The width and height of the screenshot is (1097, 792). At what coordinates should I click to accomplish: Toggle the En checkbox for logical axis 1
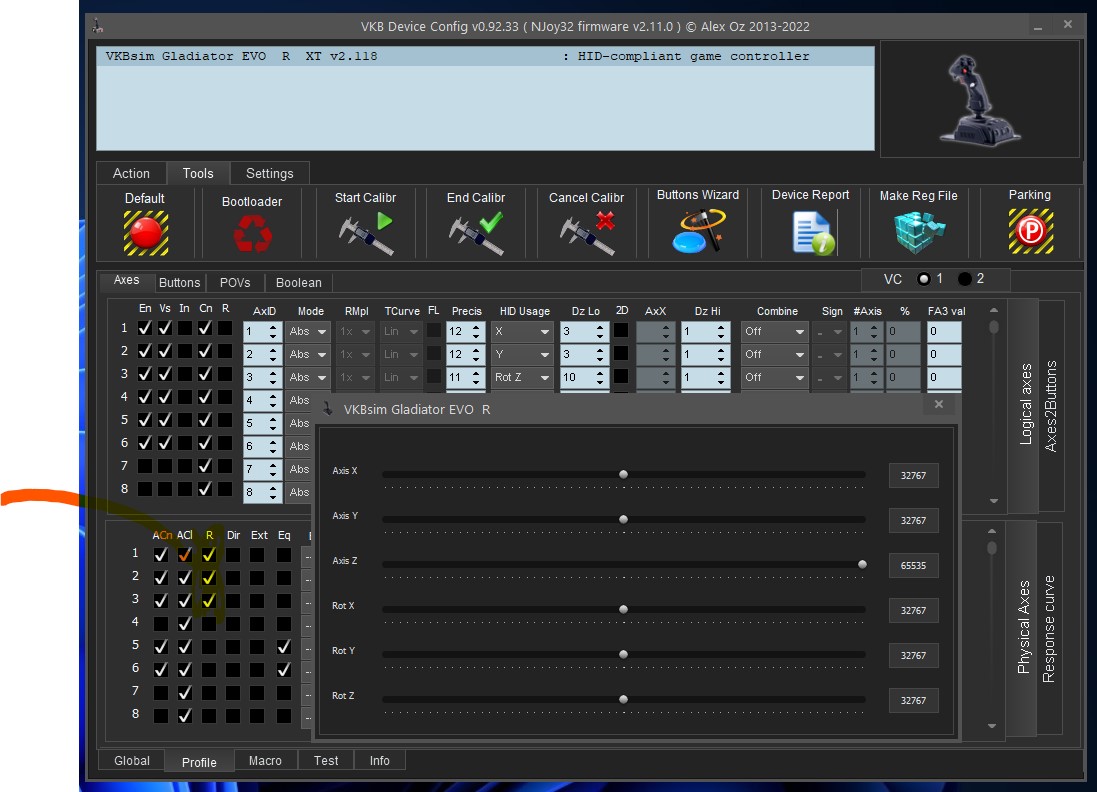pyautogui.click(x=145, y=328)
